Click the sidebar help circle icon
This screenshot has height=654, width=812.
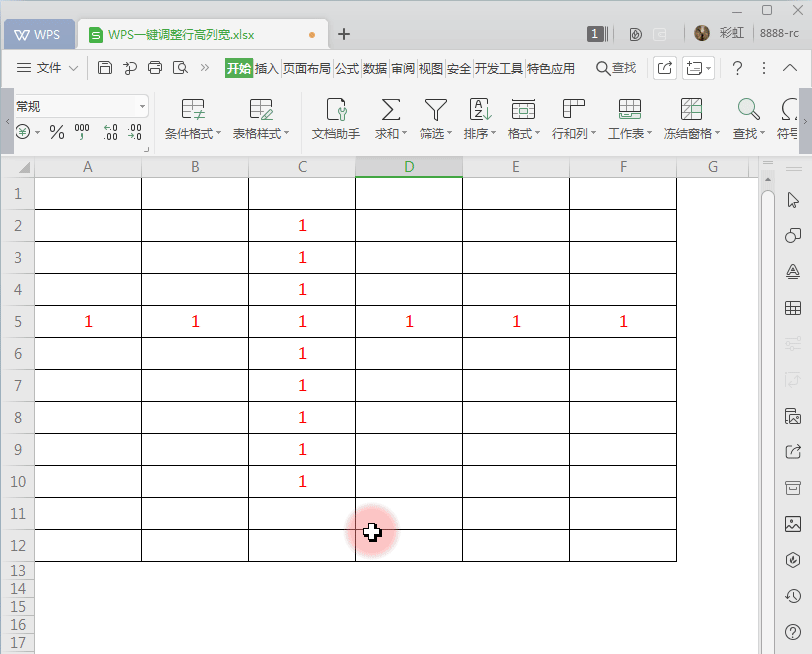(793, 632)
